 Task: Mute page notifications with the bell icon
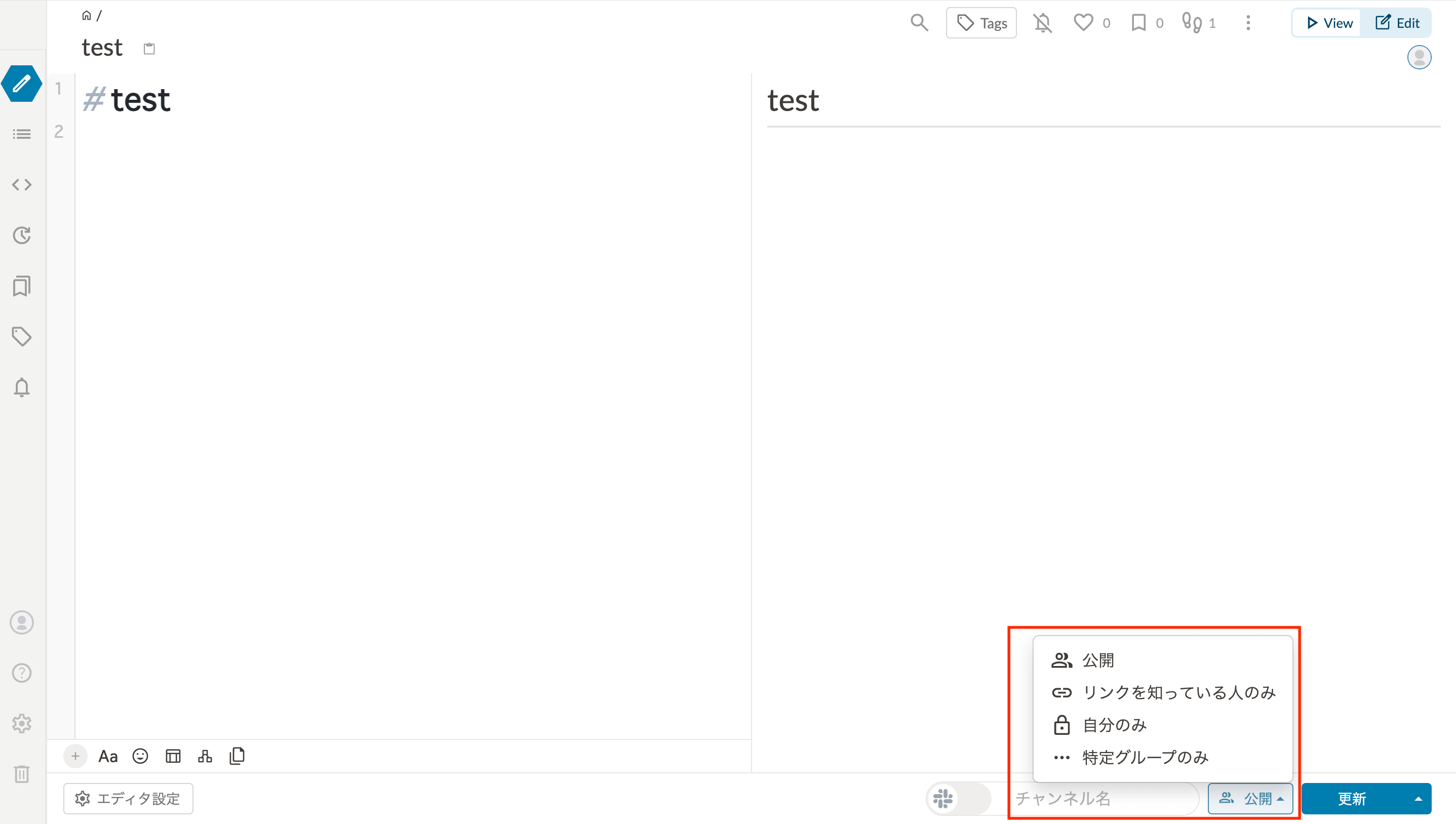[1042, 23]
